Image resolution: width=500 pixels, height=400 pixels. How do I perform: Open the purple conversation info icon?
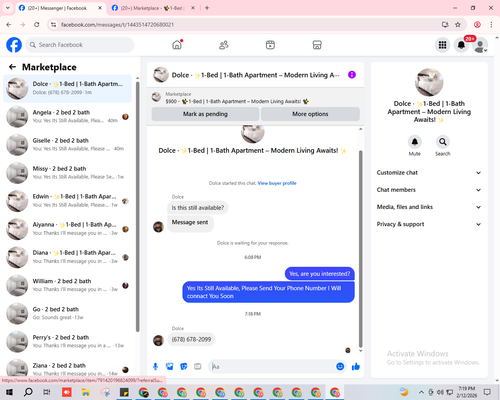(352, 75)
